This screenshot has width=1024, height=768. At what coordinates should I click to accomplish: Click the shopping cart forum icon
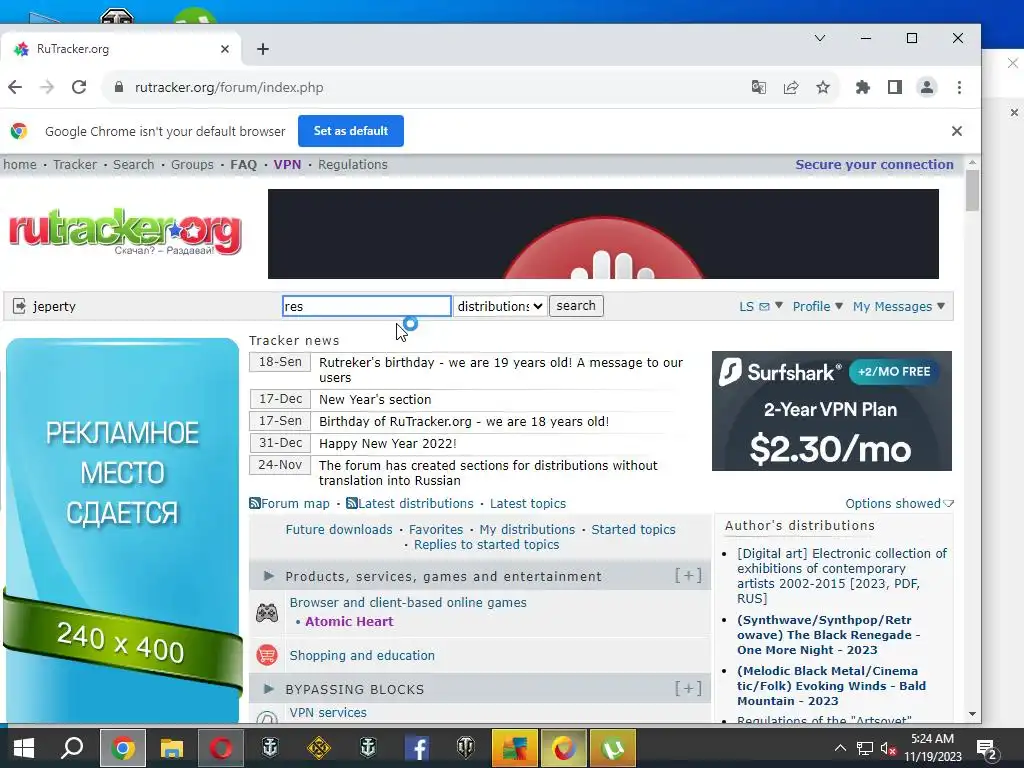click(266, 655)
